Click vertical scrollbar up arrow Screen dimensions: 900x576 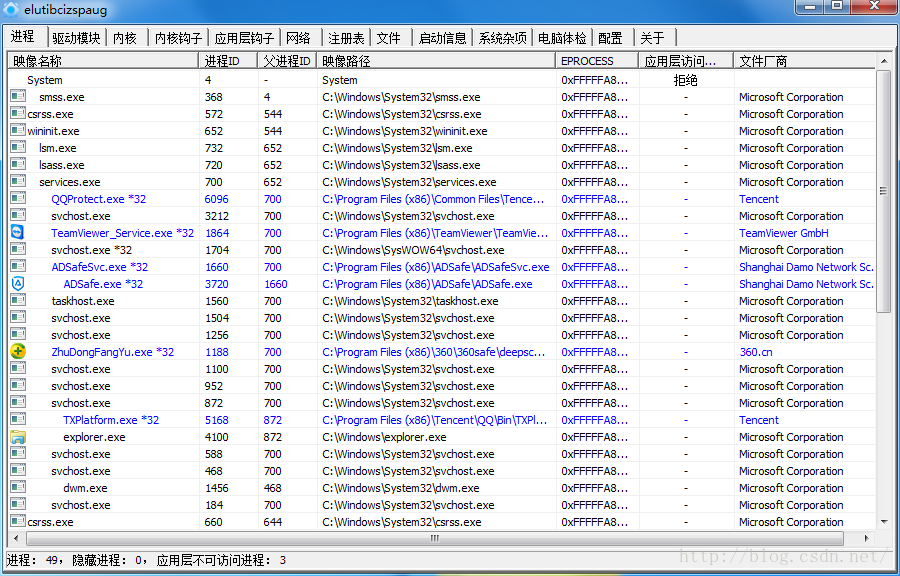pyautogui.click(x=884, y=60)
